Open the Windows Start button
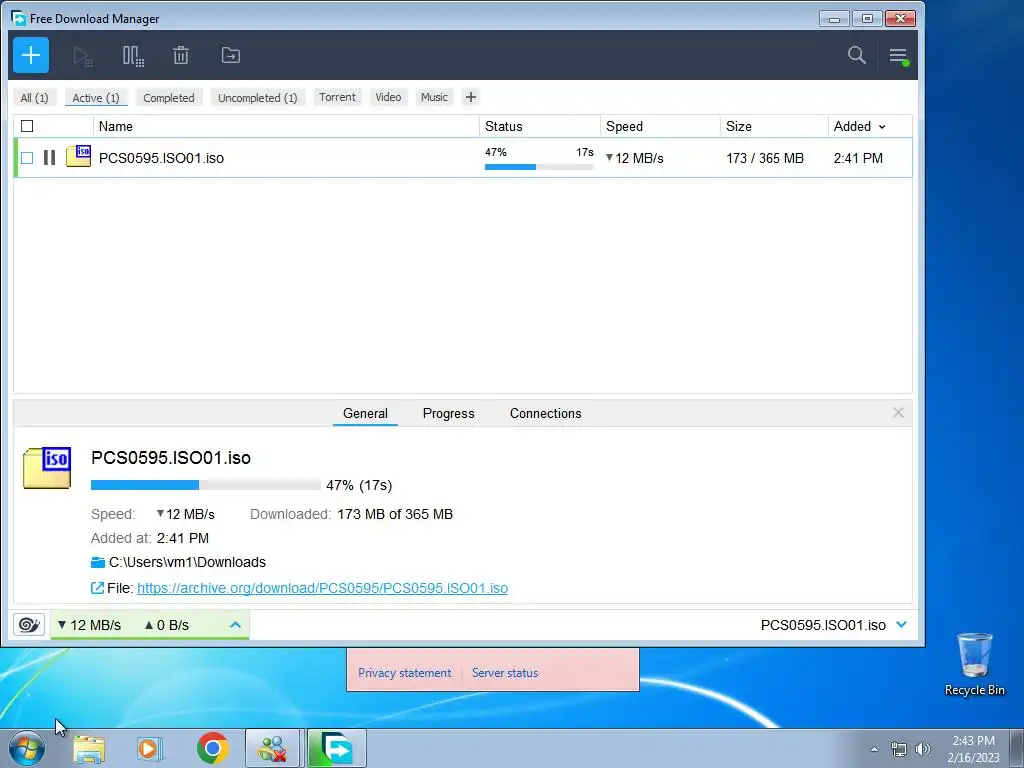 [x=27, y=748]
